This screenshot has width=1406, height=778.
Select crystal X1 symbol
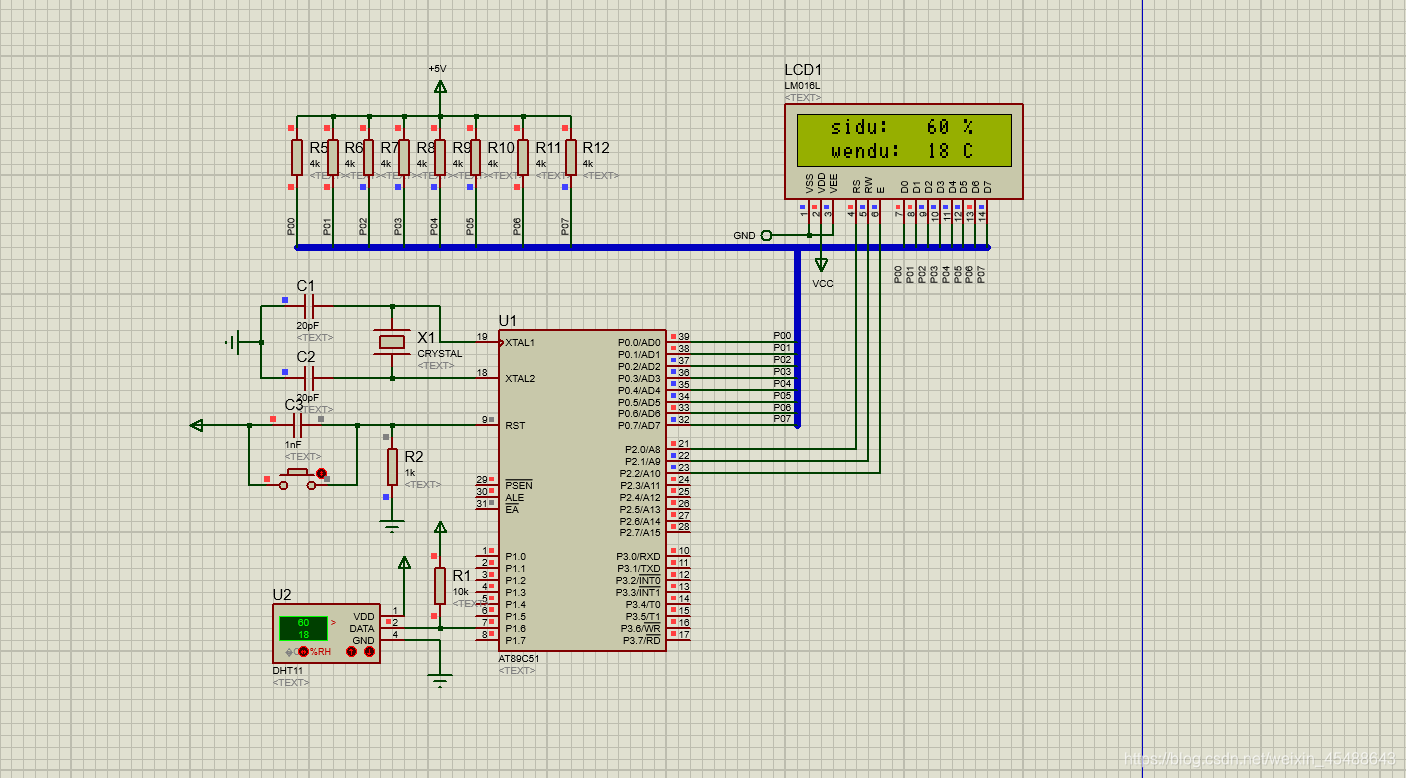pyautogui.click(x=392, y=342)
